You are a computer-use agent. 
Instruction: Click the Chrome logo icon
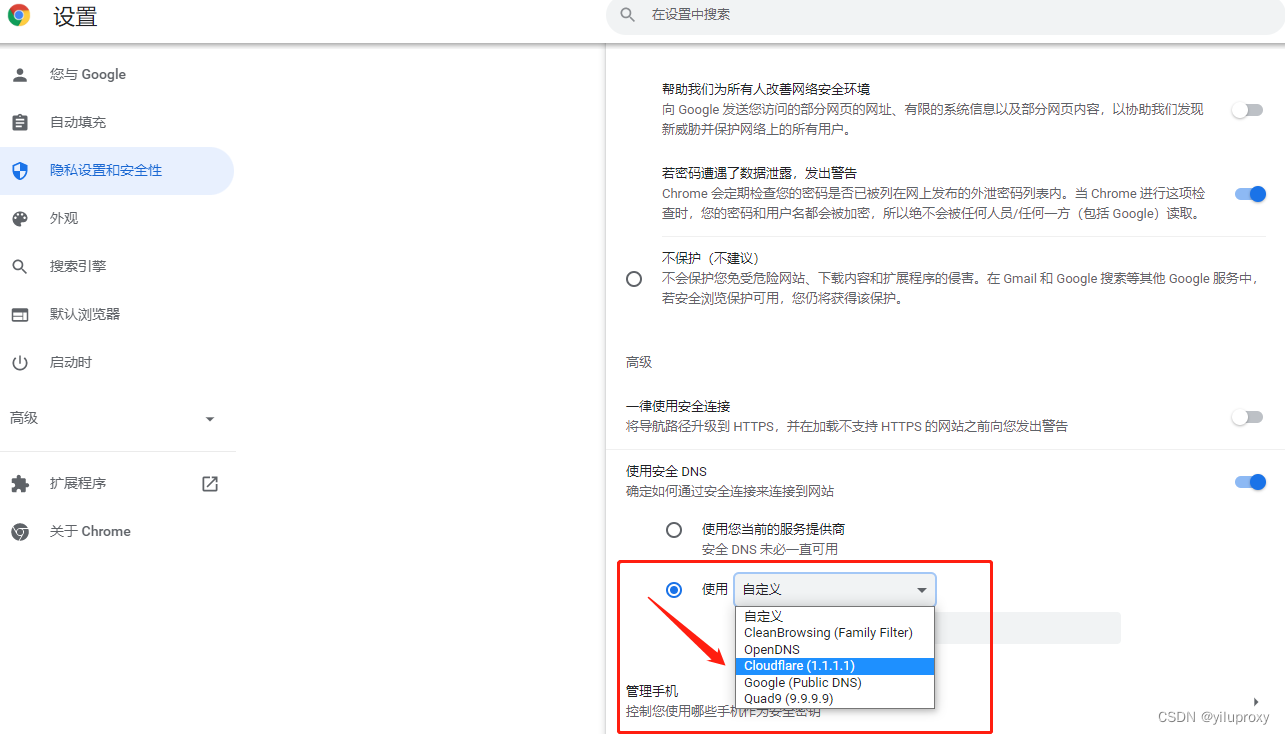19,16
